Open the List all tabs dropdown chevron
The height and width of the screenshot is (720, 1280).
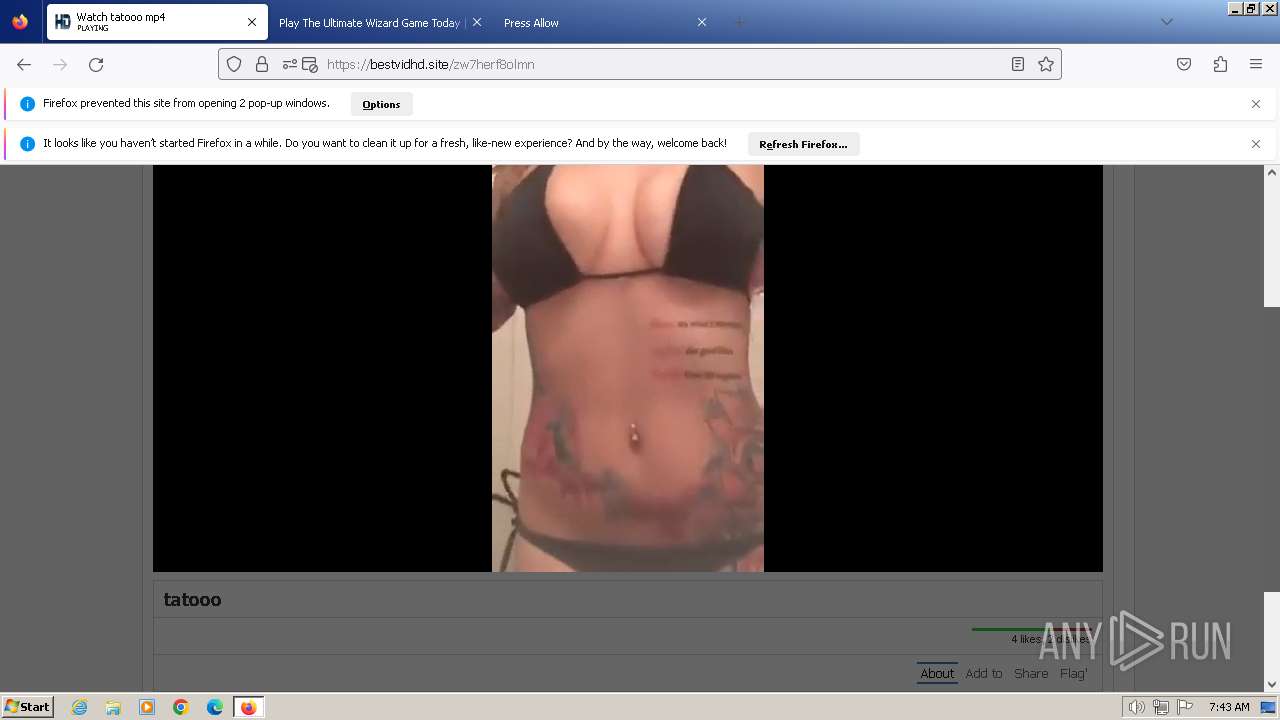click(x=1166, y=22)
